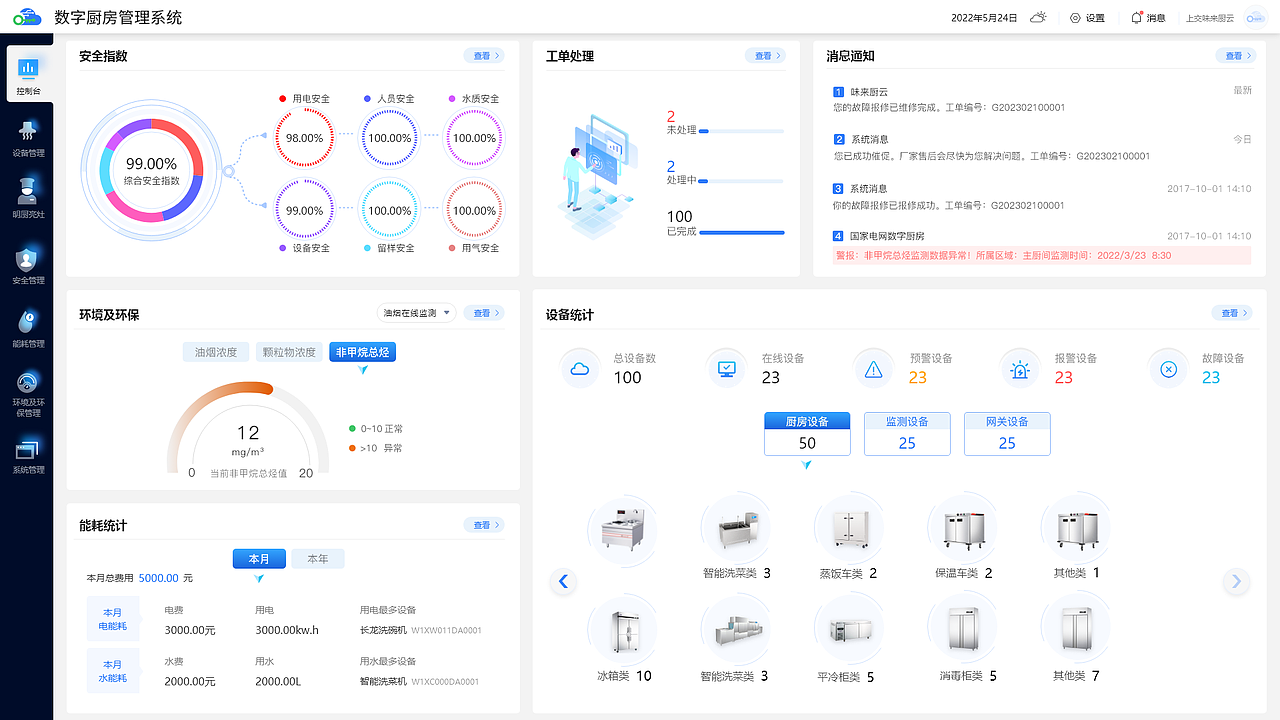Open first message from 味来厨云

[x=1041, y=99]
